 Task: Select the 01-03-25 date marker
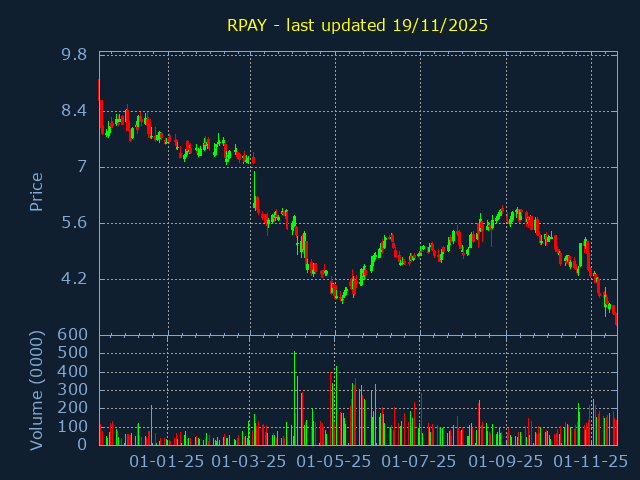click(250, 461)
